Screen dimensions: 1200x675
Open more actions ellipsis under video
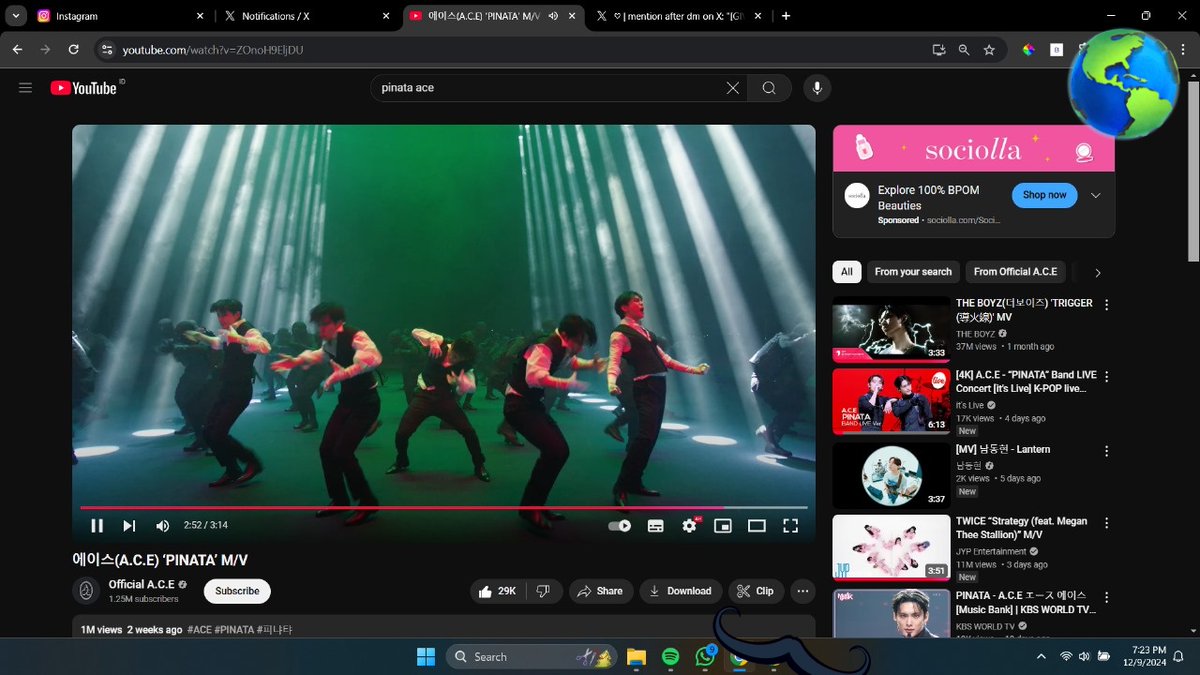(x=803, y=591)
